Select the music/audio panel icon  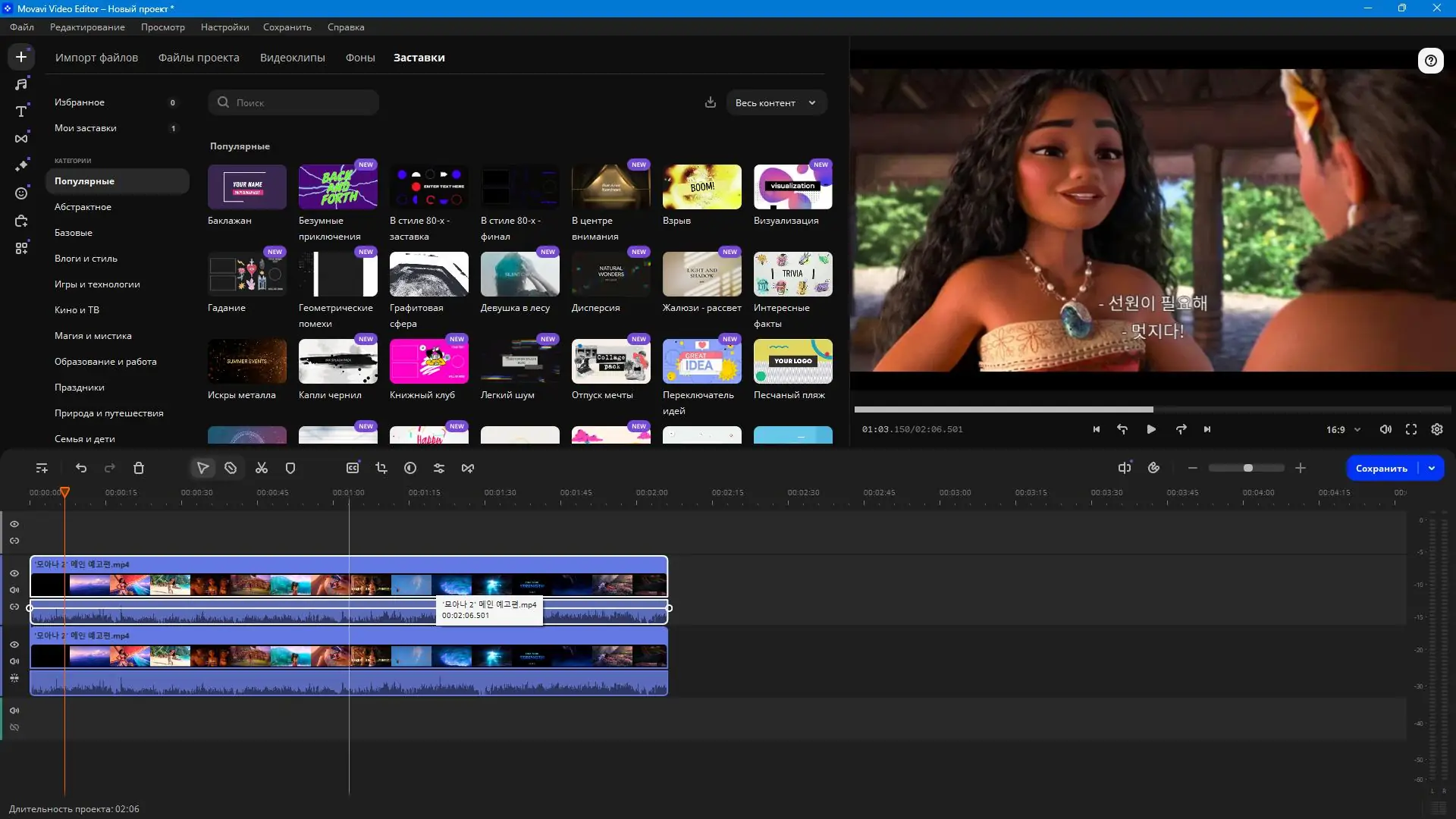(x=22, y=84)
